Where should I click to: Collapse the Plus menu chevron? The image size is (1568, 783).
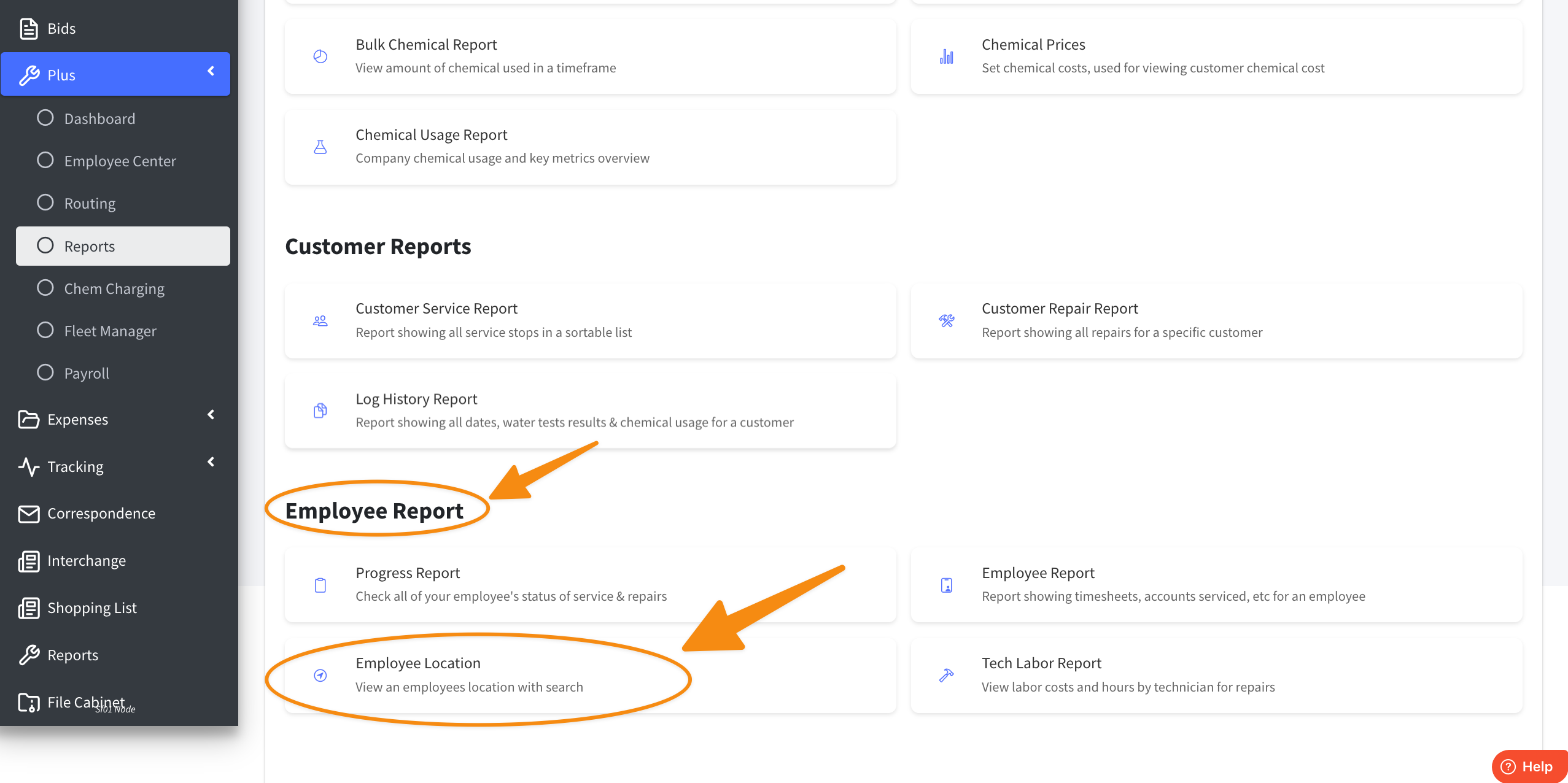click(x=211, y=71)
